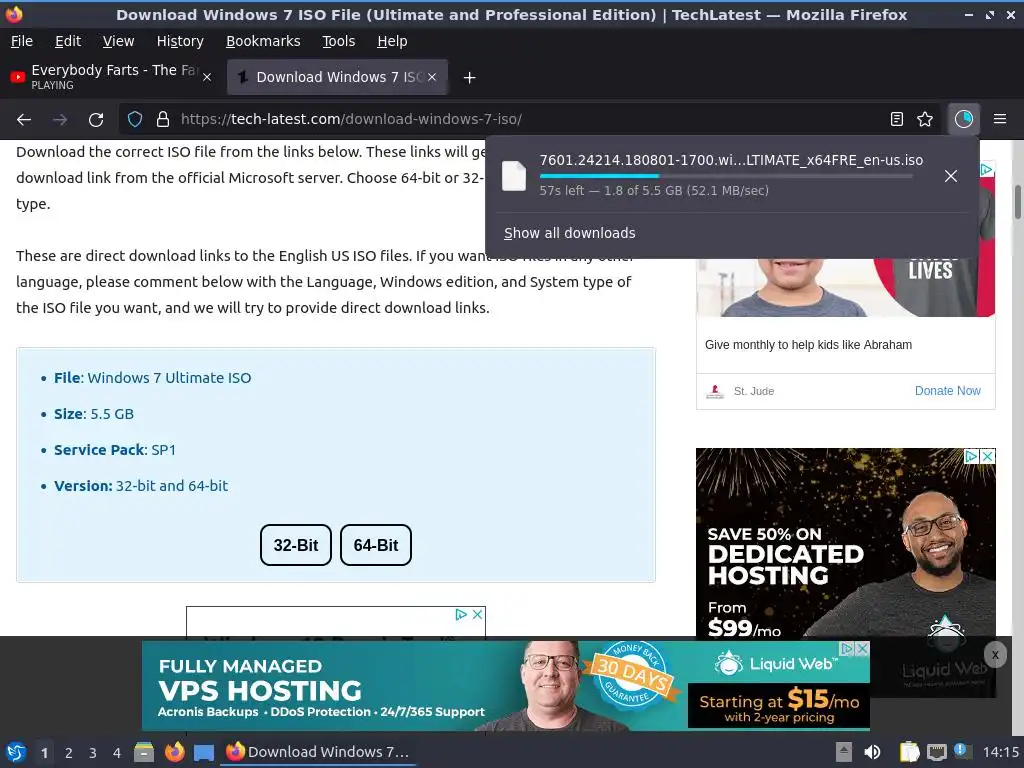The image size is (1024, 768).
Task: Launch Firefox from taskbar quick launch
Action: click(174, 752)
